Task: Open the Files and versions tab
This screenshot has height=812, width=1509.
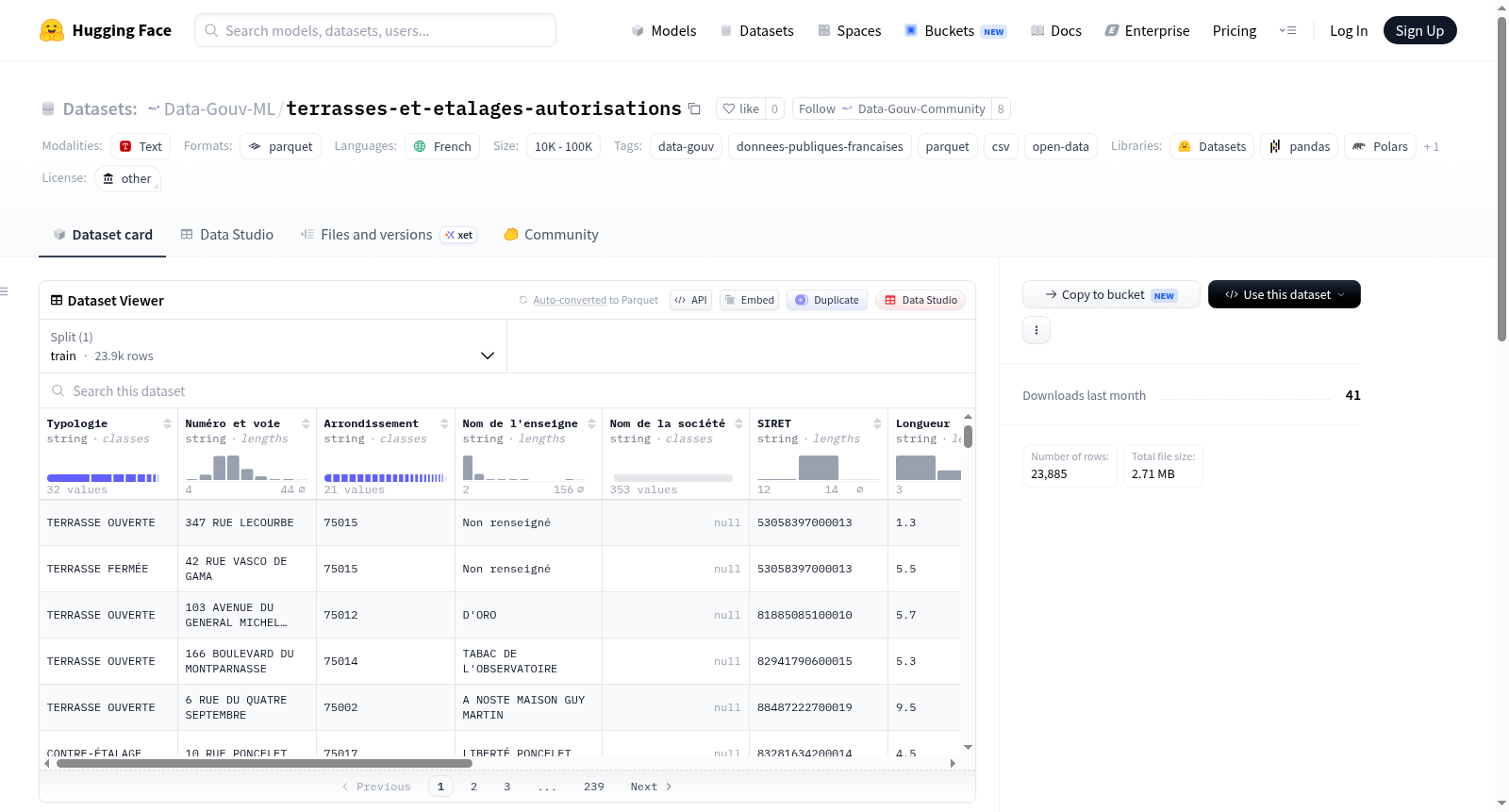Action: (x=388, y=234)
